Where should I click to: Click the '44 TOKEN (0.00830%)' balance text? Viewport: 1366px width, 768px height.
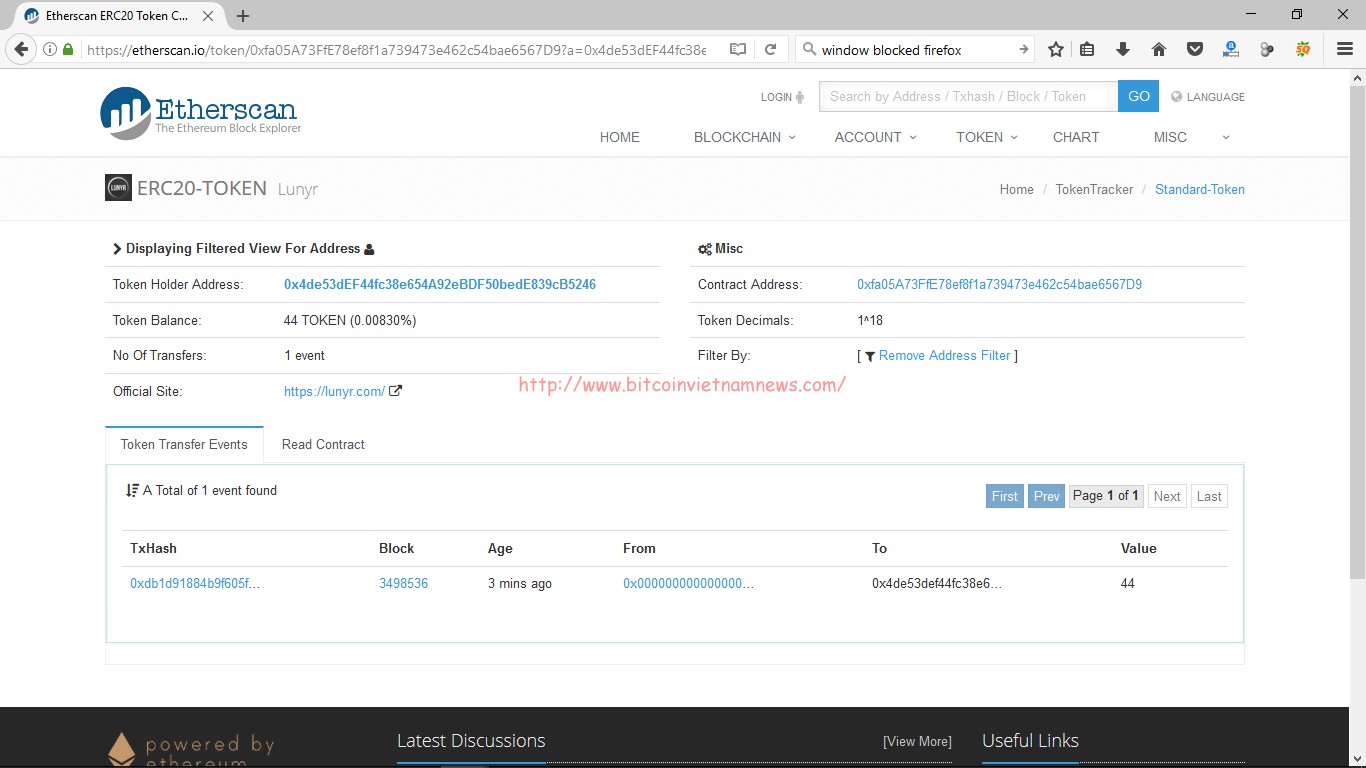[x=350, y=321]
